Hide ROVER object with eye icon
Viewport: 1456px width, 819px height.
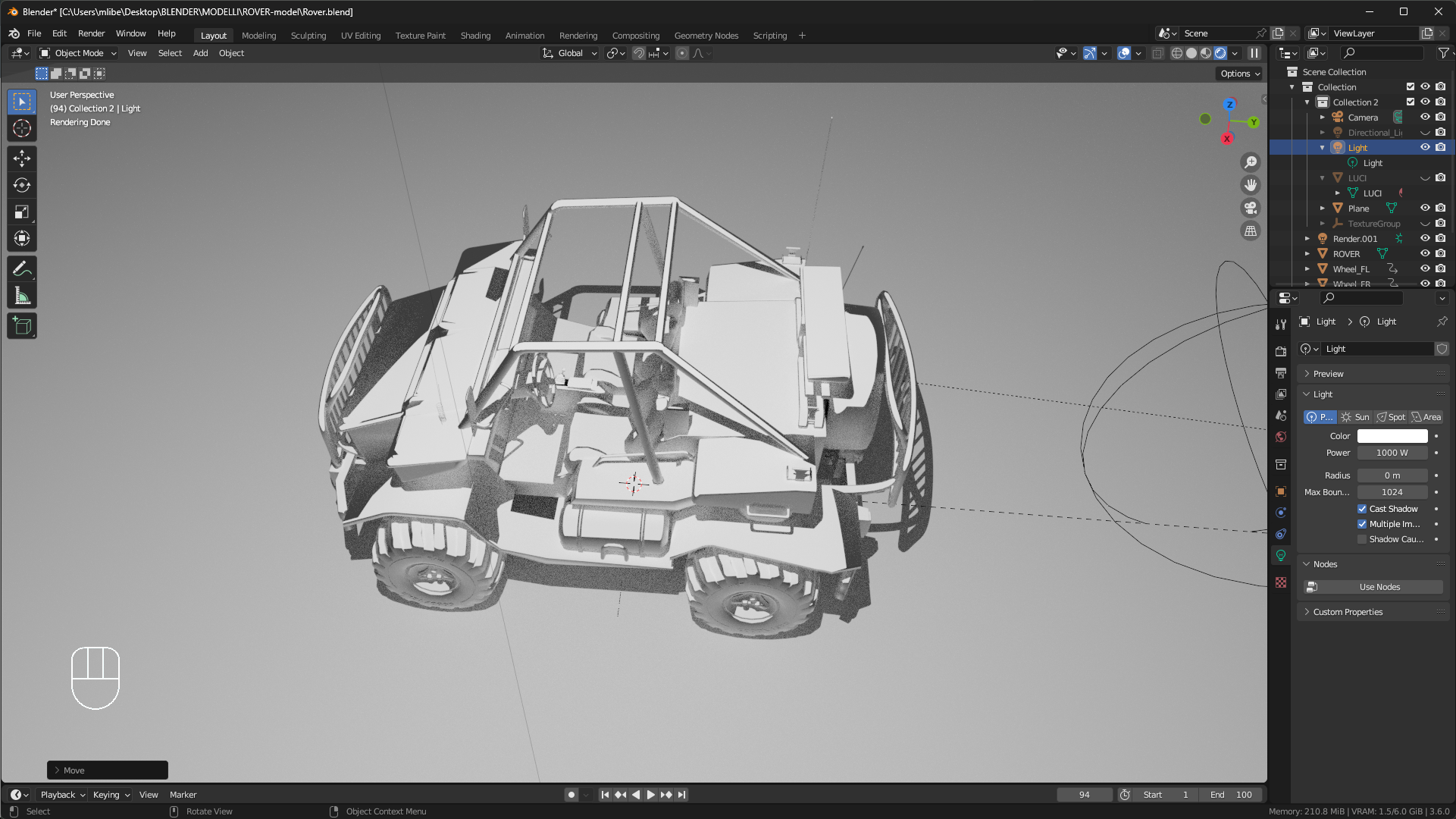point(1425,253)
